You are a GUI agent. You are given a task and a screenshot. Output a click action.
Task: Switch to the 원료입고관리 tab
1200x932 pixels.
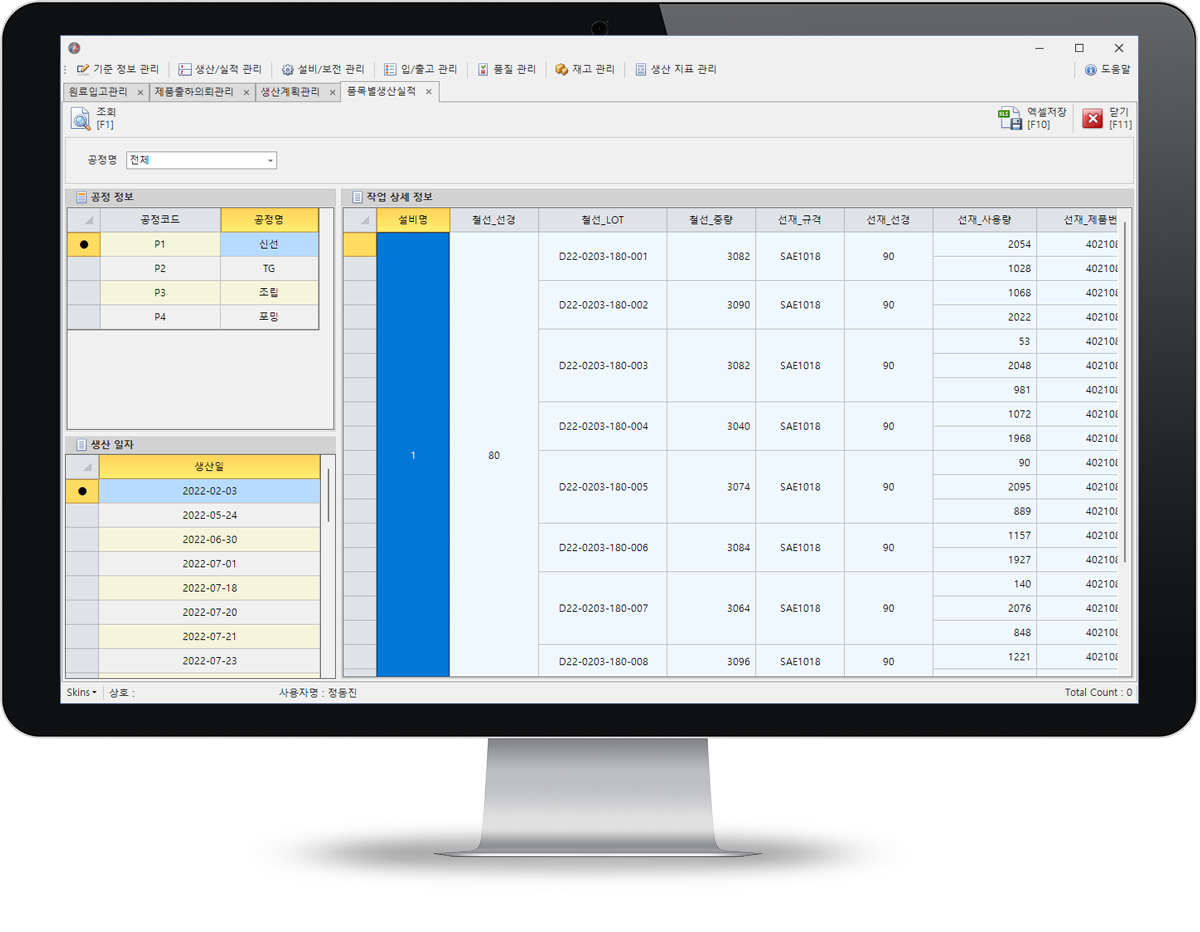pos(98,92)
